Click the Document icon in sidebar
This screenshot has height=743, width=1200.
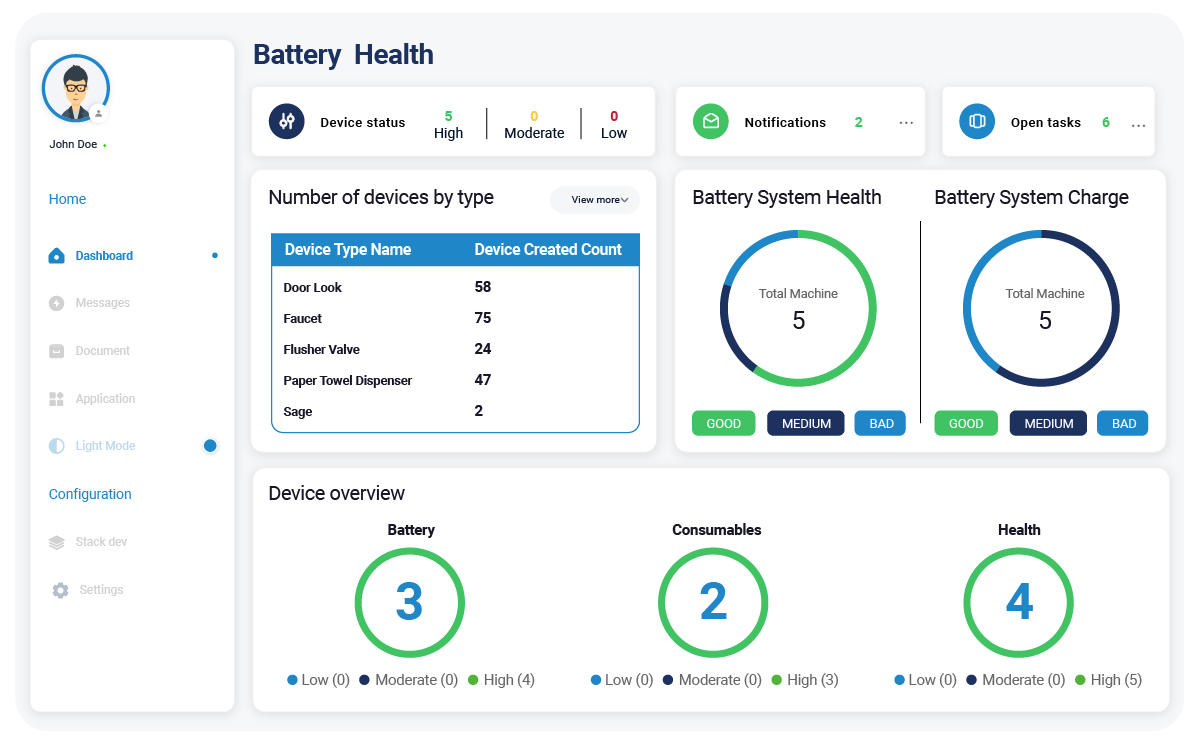[x=57, y=351]
